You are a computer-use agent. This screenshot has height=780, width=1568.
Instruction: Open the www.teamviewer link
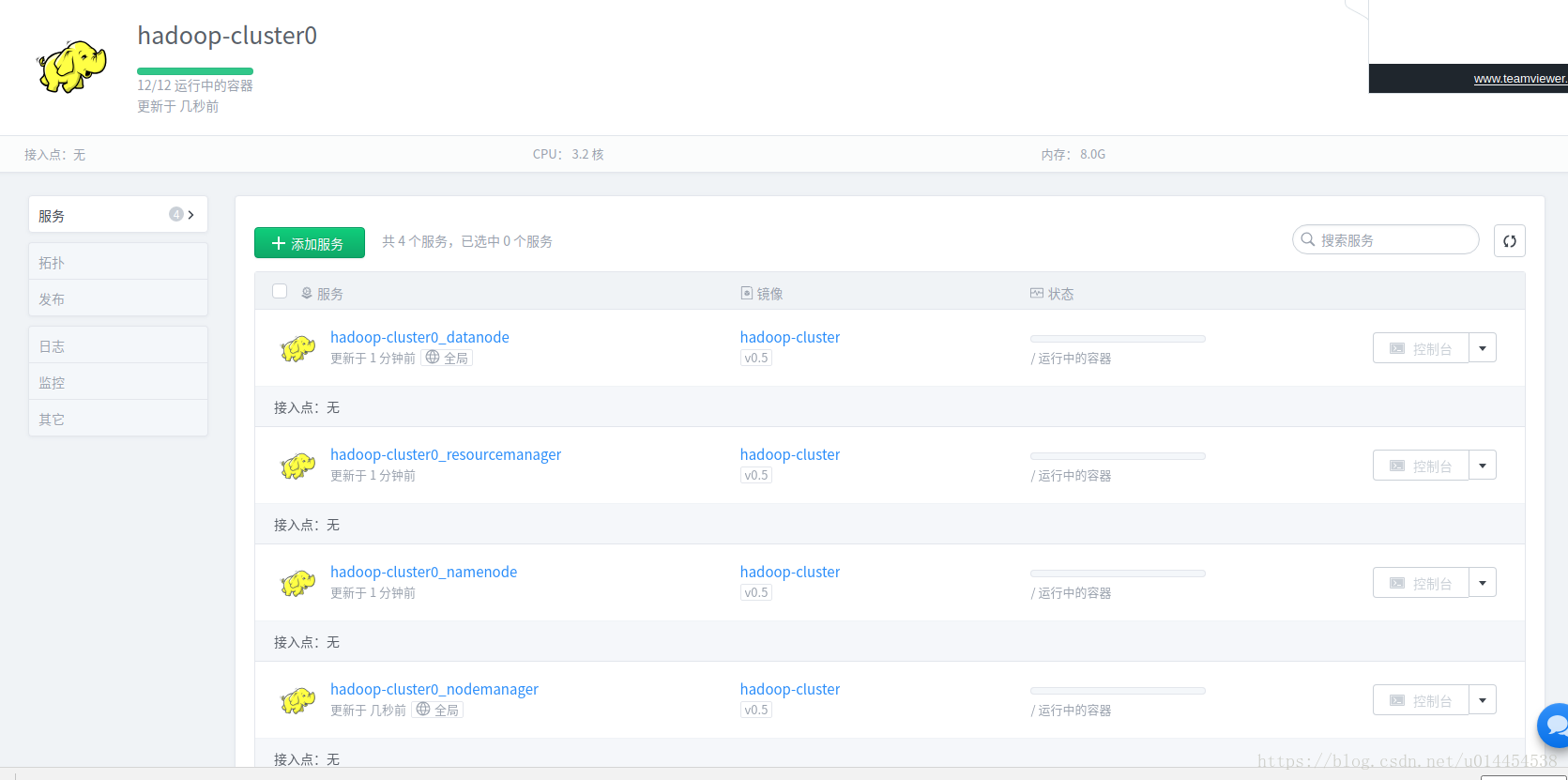tap(1520, 79)
